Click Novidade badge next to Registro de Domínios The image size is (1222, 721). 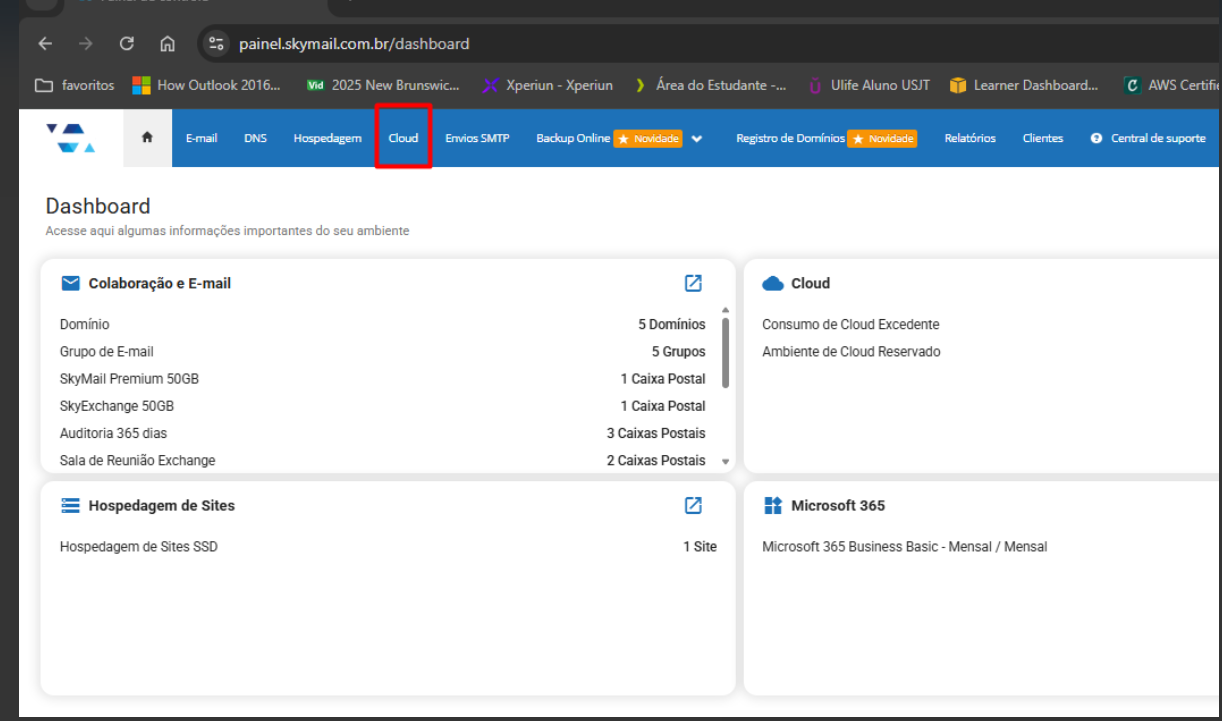882,139
